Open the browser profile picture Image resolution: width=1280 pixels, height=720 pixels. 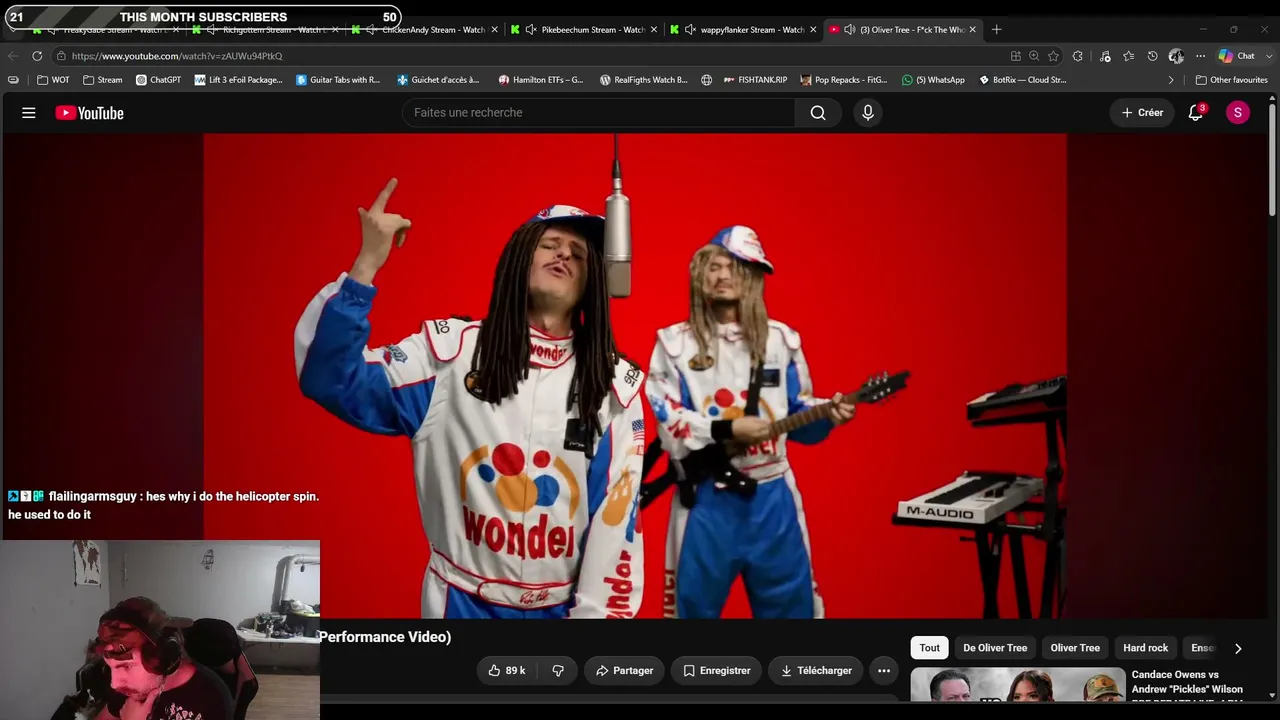tap(1176, 56)
